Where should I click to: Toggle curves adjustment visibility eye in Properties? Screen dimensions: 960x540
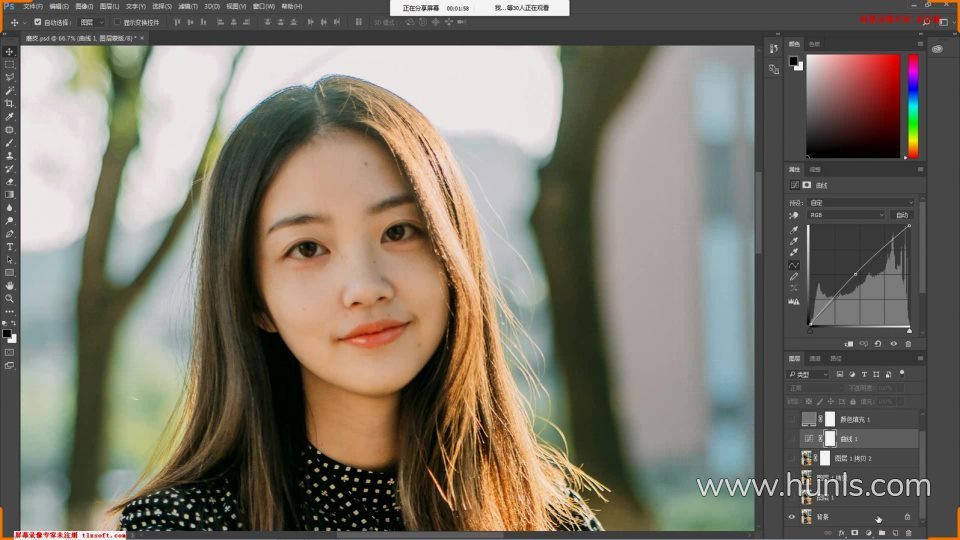[x=893, y=344]
